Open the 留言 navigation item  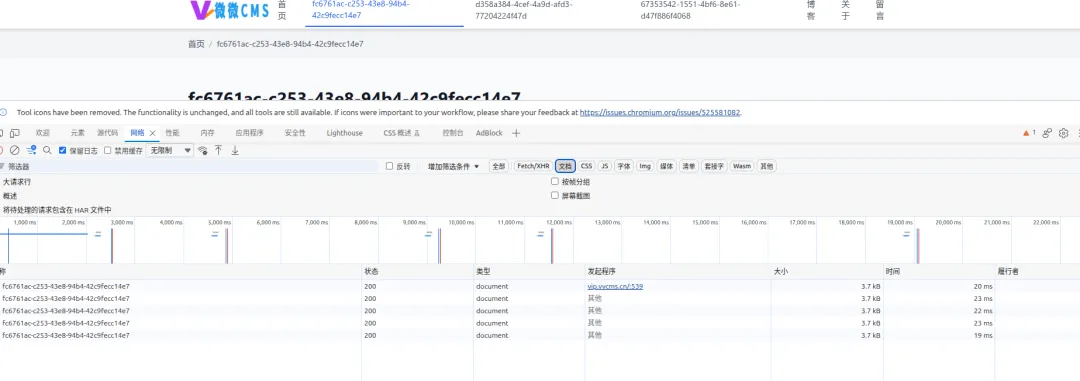[x=880, y=10]
